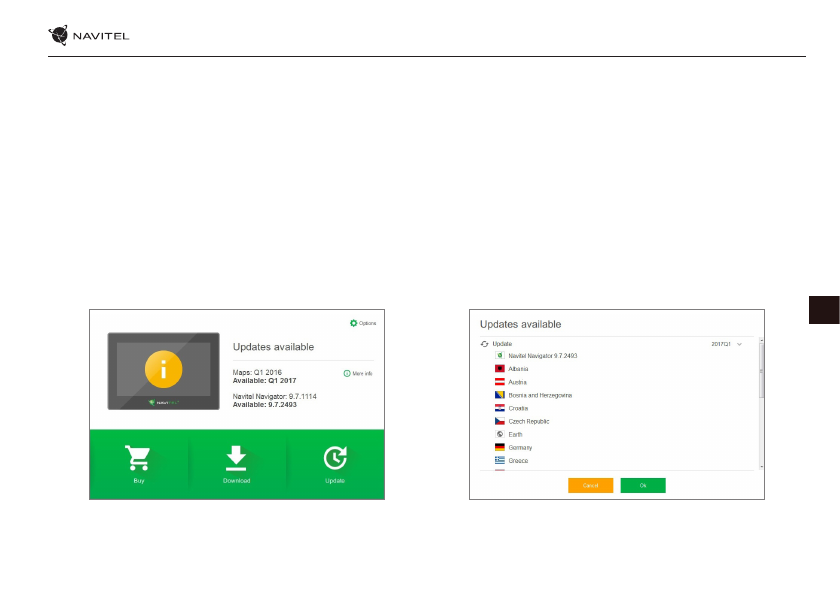The width and height of the screenshot is (840, 595).
Task: Click the Download arrow icon
Action: click(236, 457)
